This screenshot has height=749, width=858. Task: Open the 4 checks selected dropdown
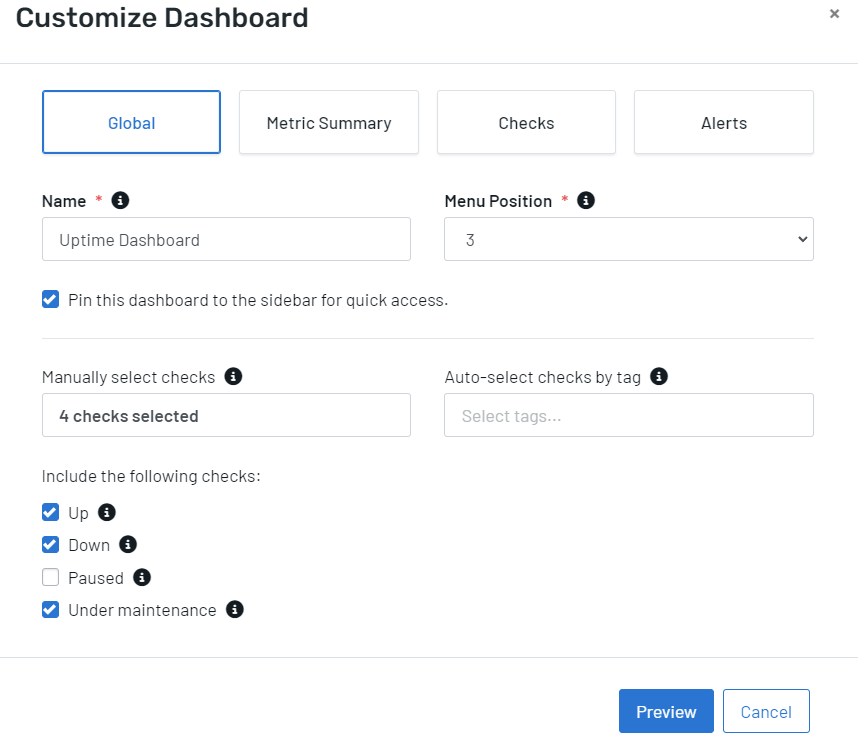pyautogui.click(x=226, y=415)
